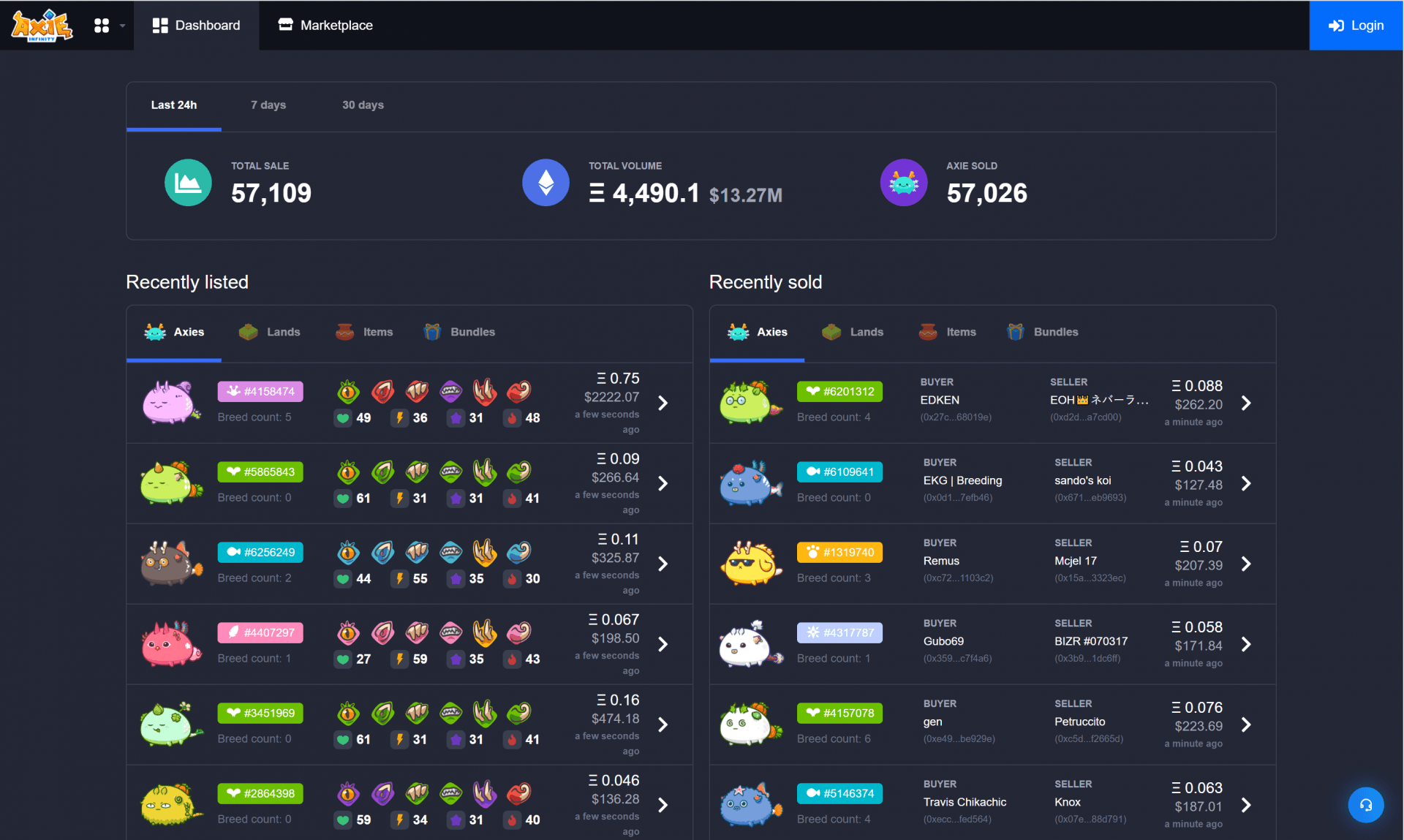Select Axies tab under Recently listed
1404x840 pixels.
coord(174,332)
